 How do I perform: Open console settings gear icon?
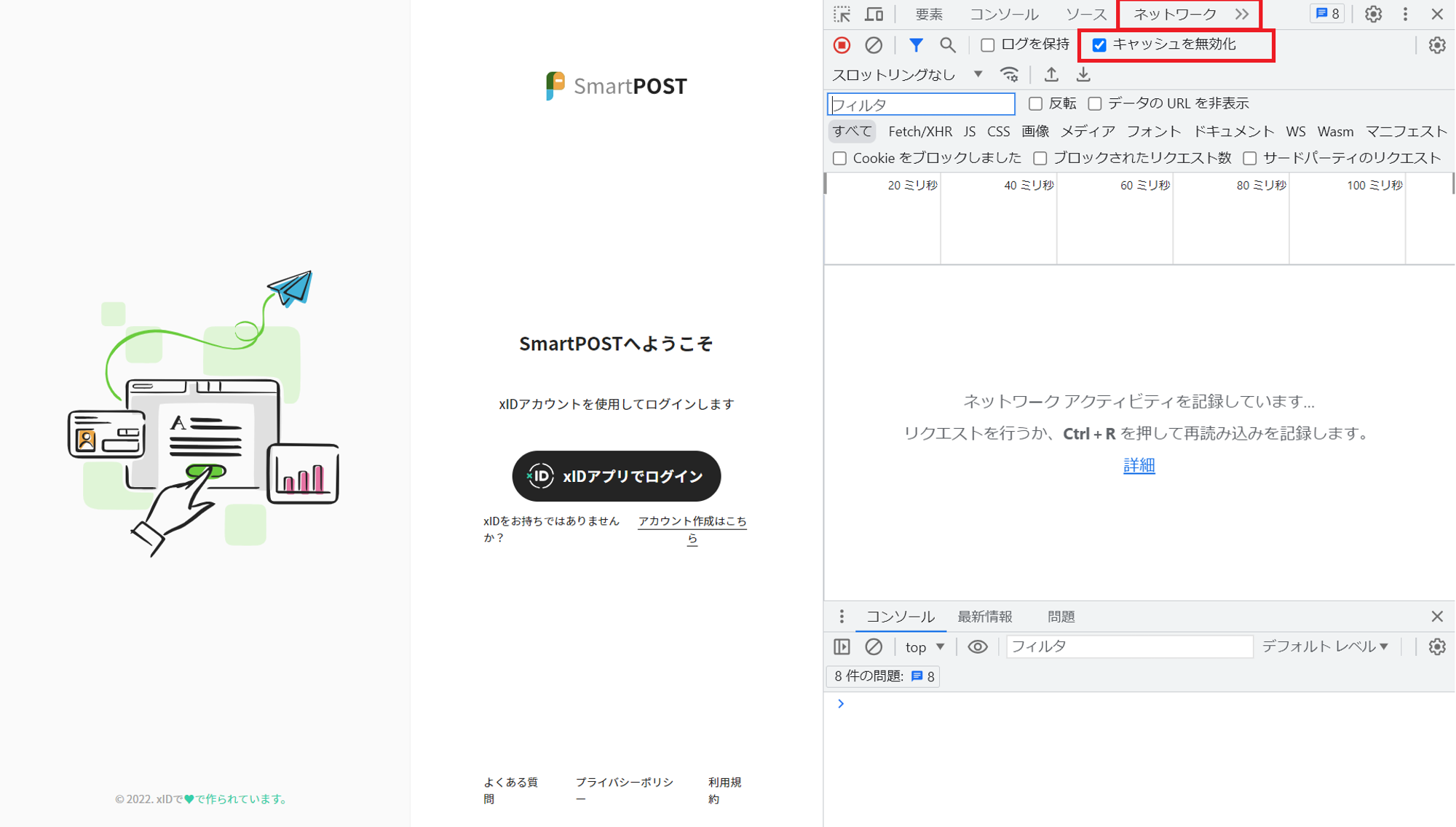point(1436,646)
